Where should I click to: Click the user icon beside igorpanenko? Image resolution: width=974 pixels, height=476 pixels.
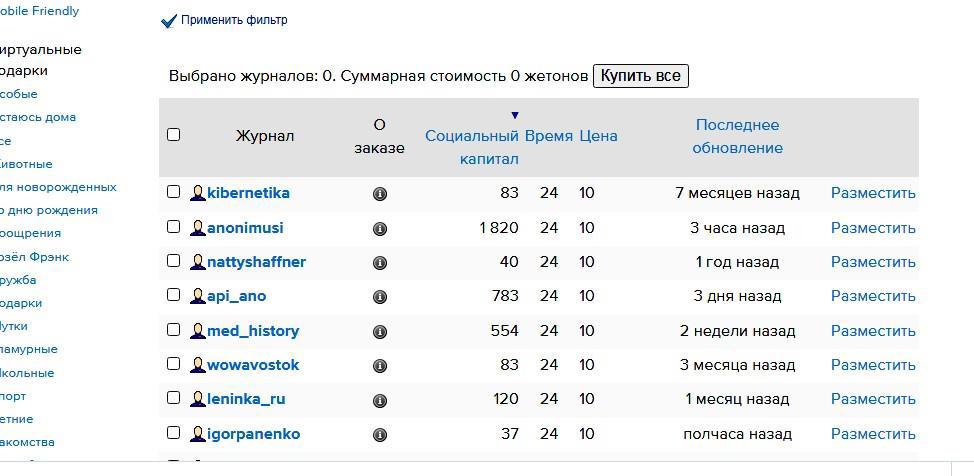198,434
